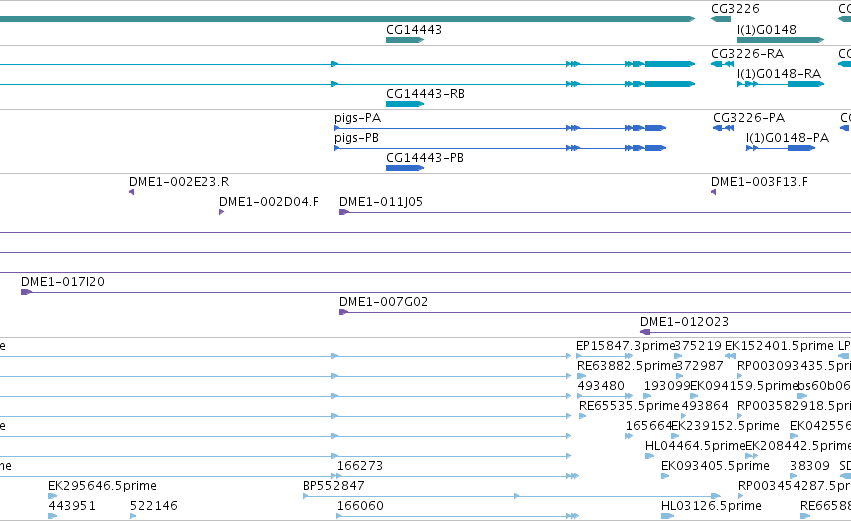851x521 pixels.
Task: Click the 165664 feature label
Action: tap(649, 426)
